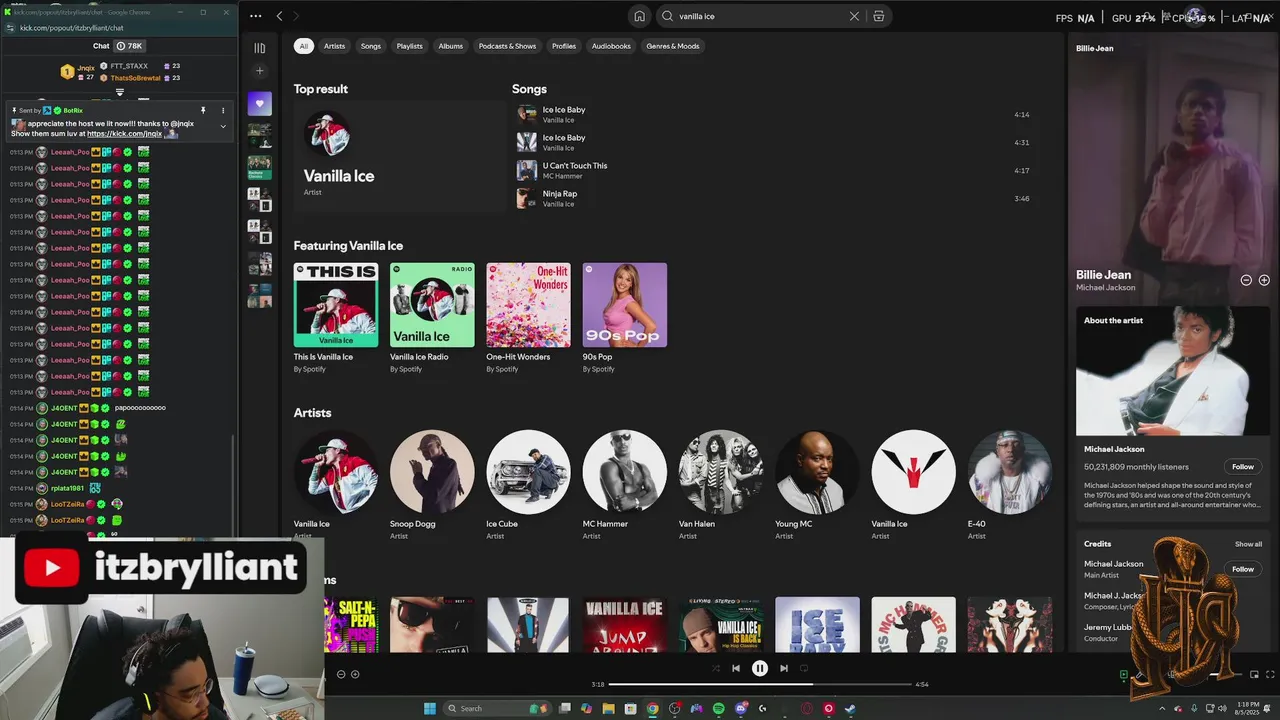Open the mini player icon

pos(1255,675)
